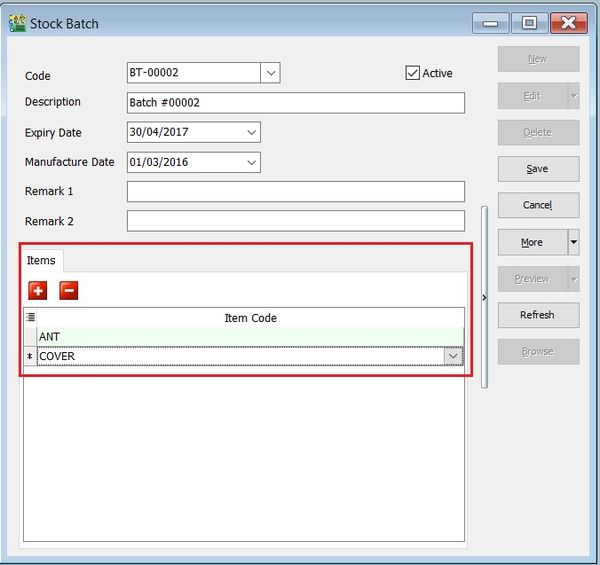This screenshot has height=565, width=600.
Task: Click the More button
Action: tap(532, 242)
